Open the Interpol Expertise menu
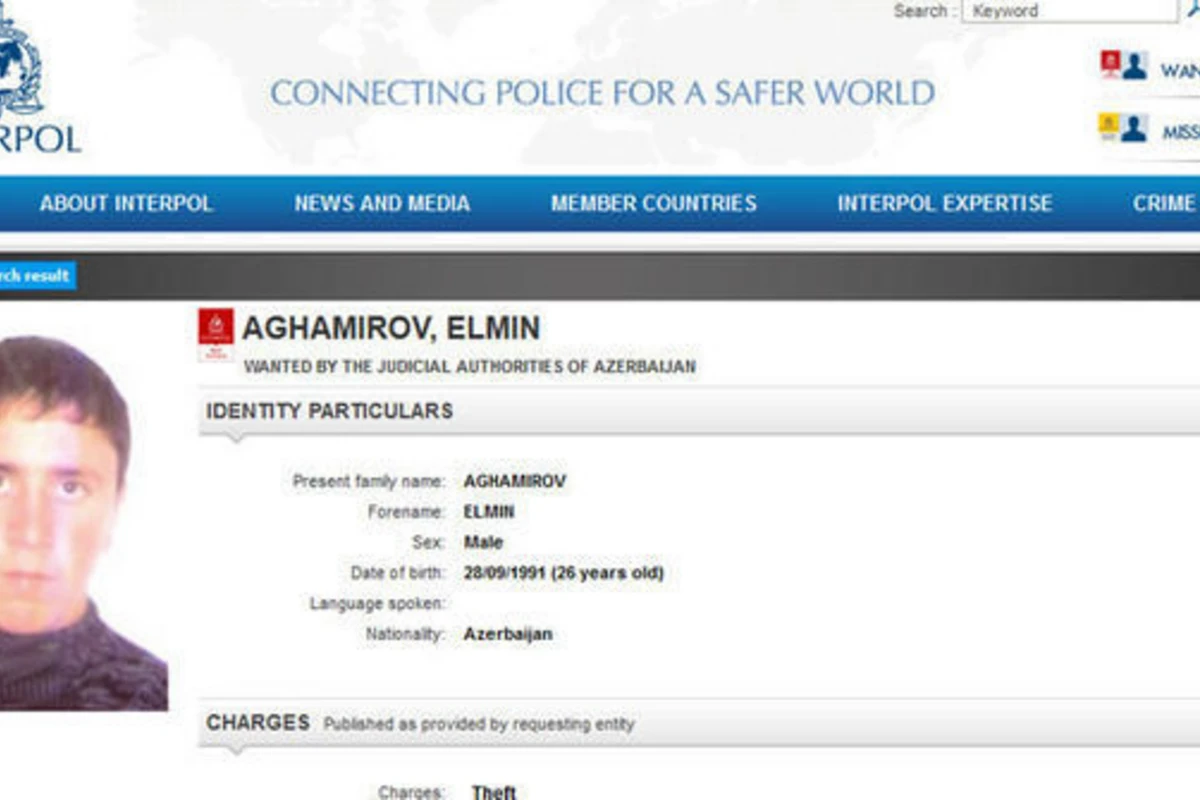This screenshot has height=800, width=1200. coord(945,203)
